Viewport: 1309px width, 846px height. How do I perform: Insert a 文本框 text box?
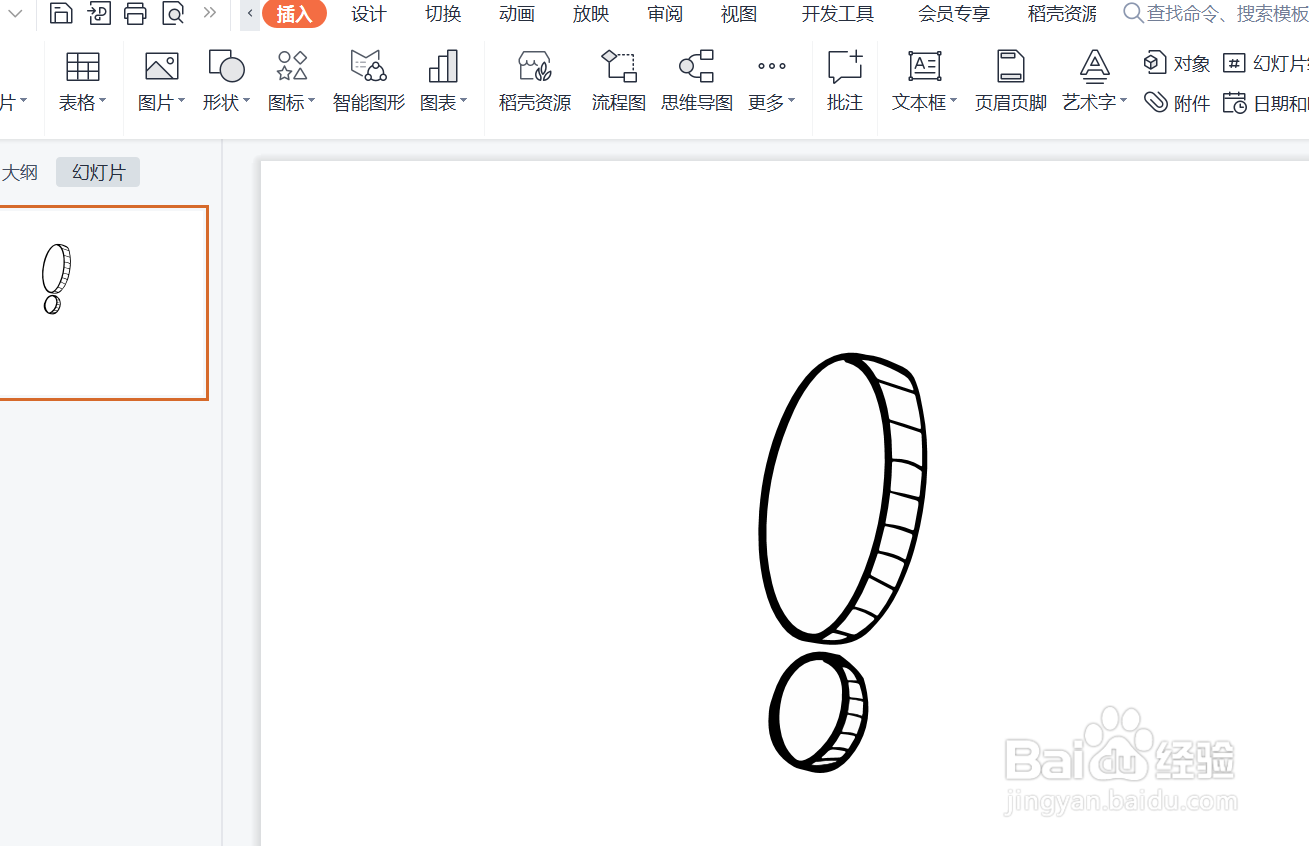[925, 67]
